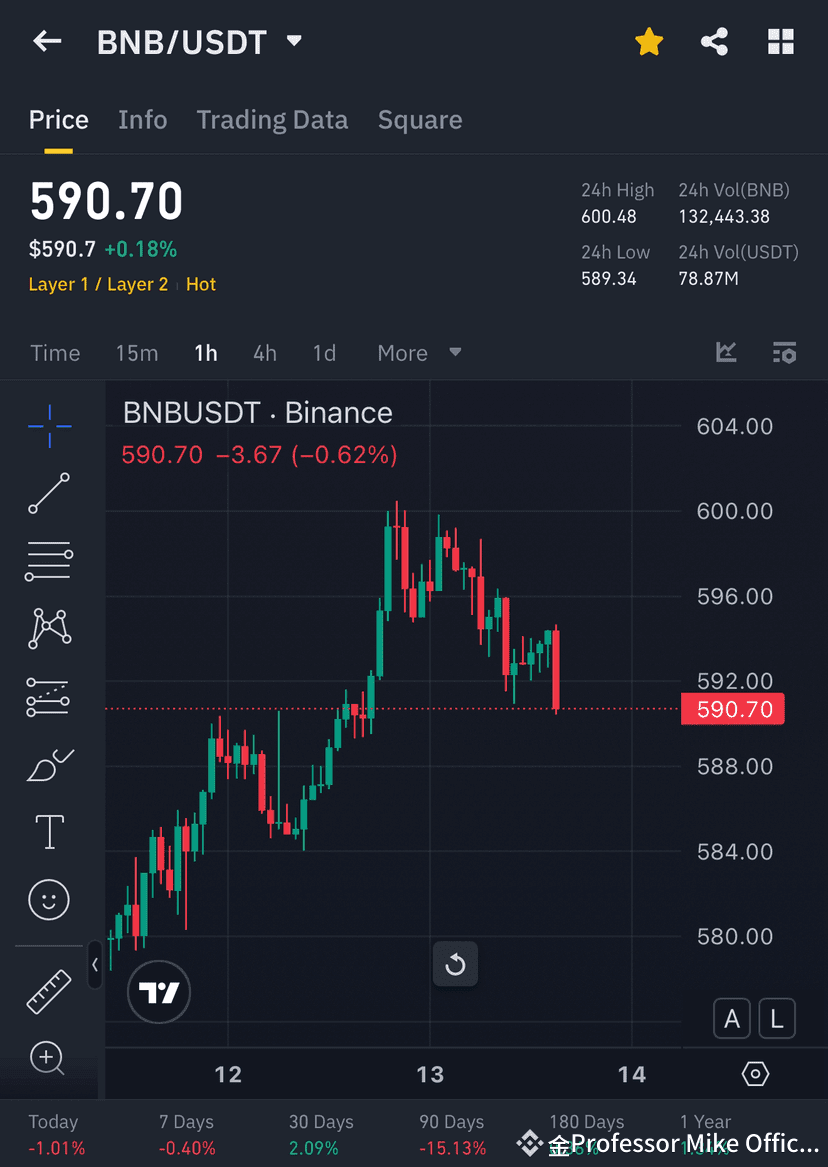Select the crosshair cursor tool
The height and width of the screenshot is (1167, 828).
[x=48, y=426]
